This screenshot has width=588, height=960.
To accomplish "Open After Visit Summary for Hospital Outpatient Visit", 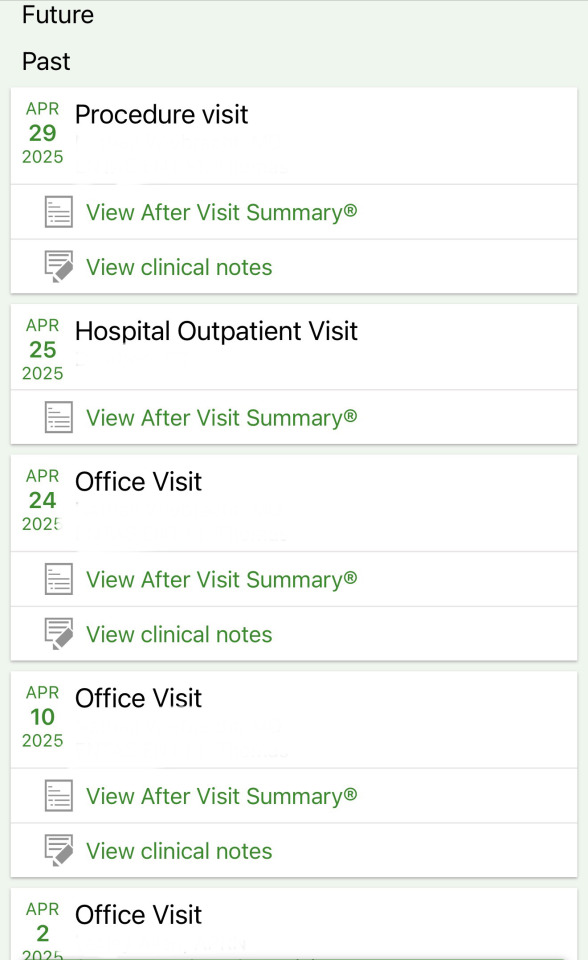I will click(x=221, y=418).
